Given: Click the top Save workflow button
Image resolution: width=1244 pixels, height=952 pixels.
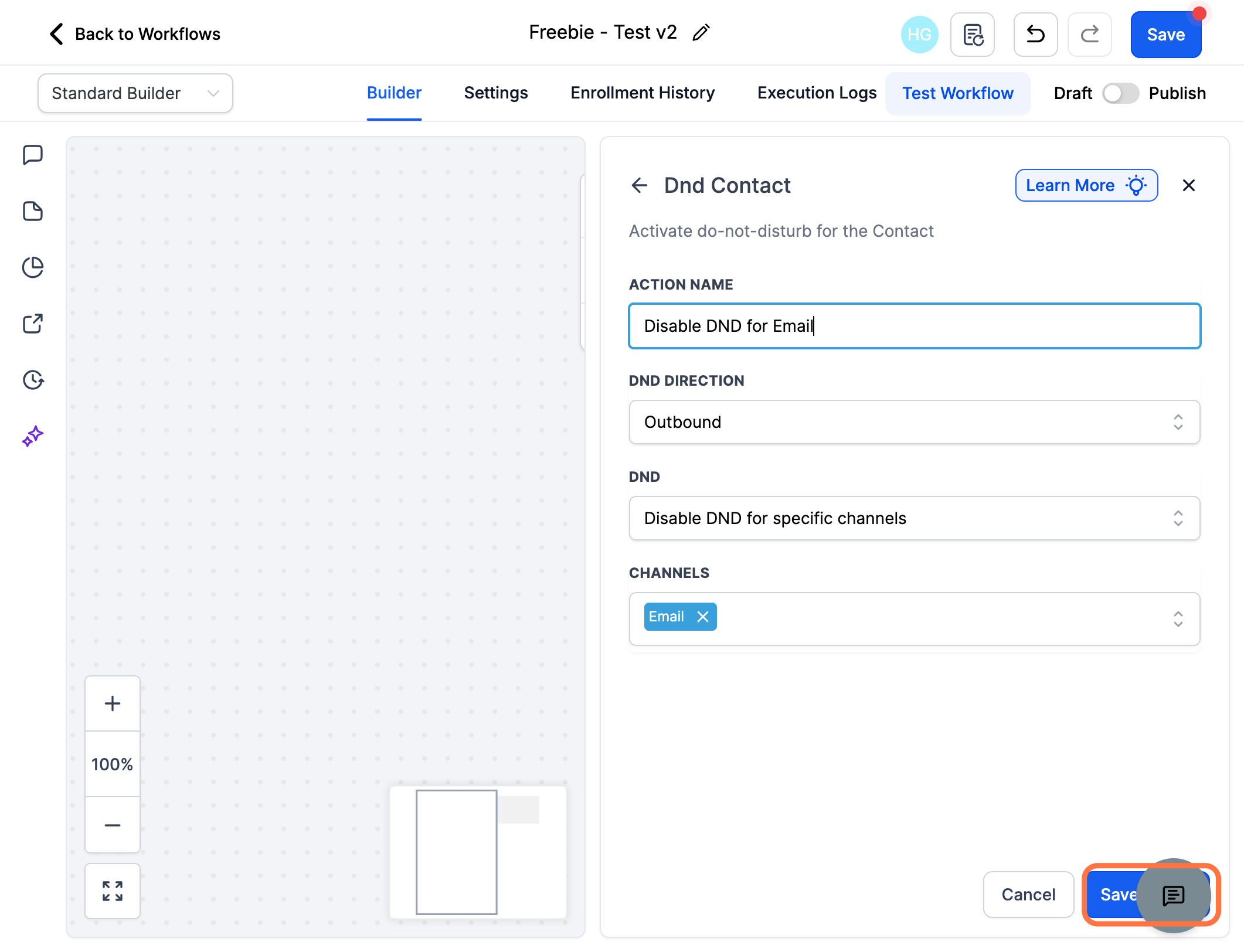Looking at the screenshot, I should [1166, 35].
